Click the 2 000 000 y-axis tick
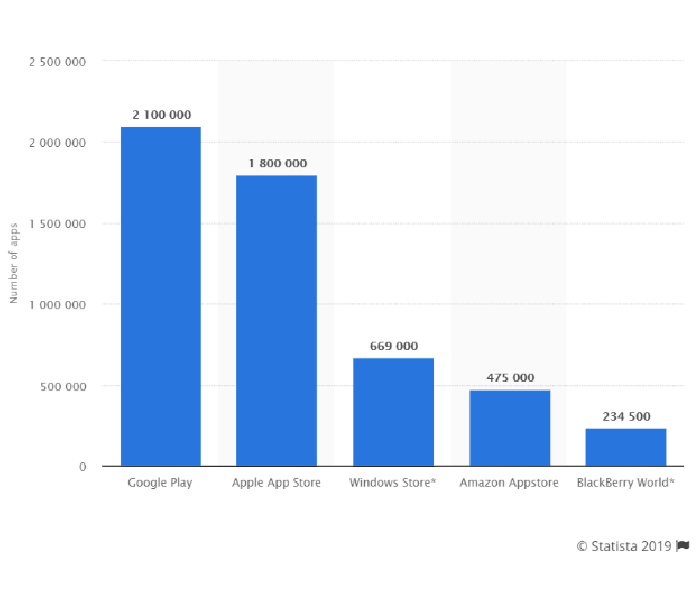This screenshot has width=700, height=598. pos(58,143)
